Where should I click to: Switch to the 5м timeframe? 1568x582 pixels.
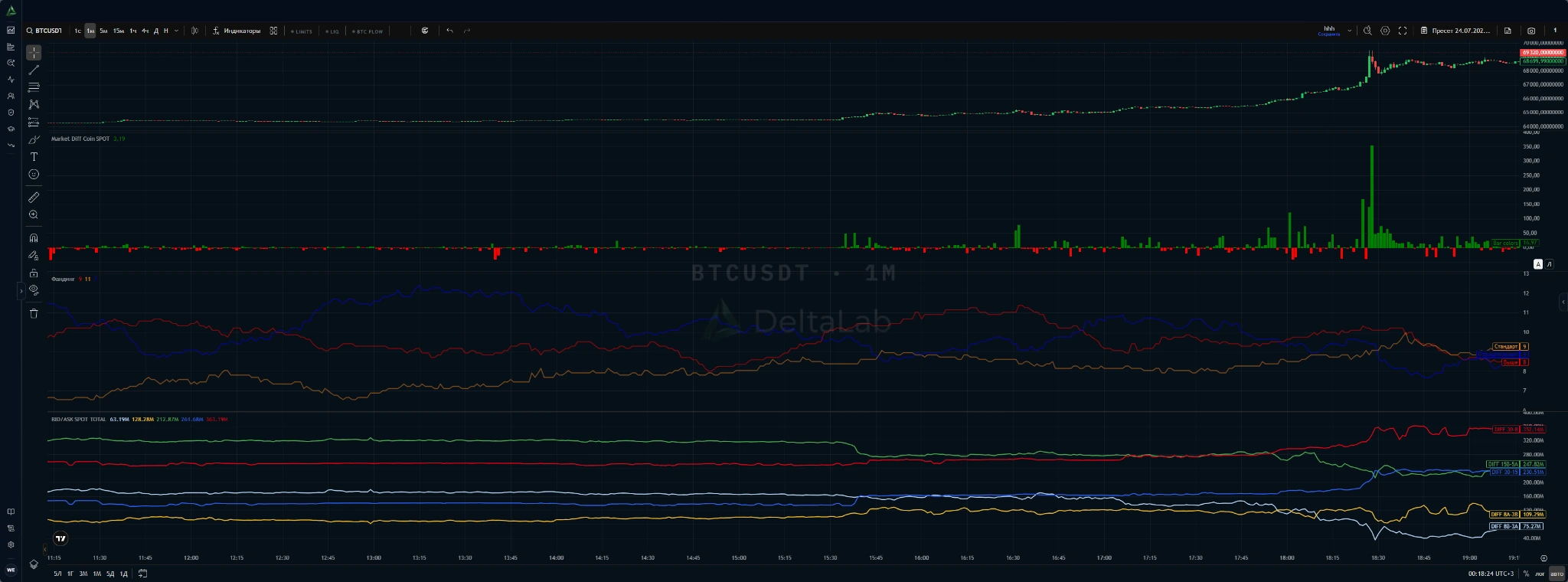103,31
